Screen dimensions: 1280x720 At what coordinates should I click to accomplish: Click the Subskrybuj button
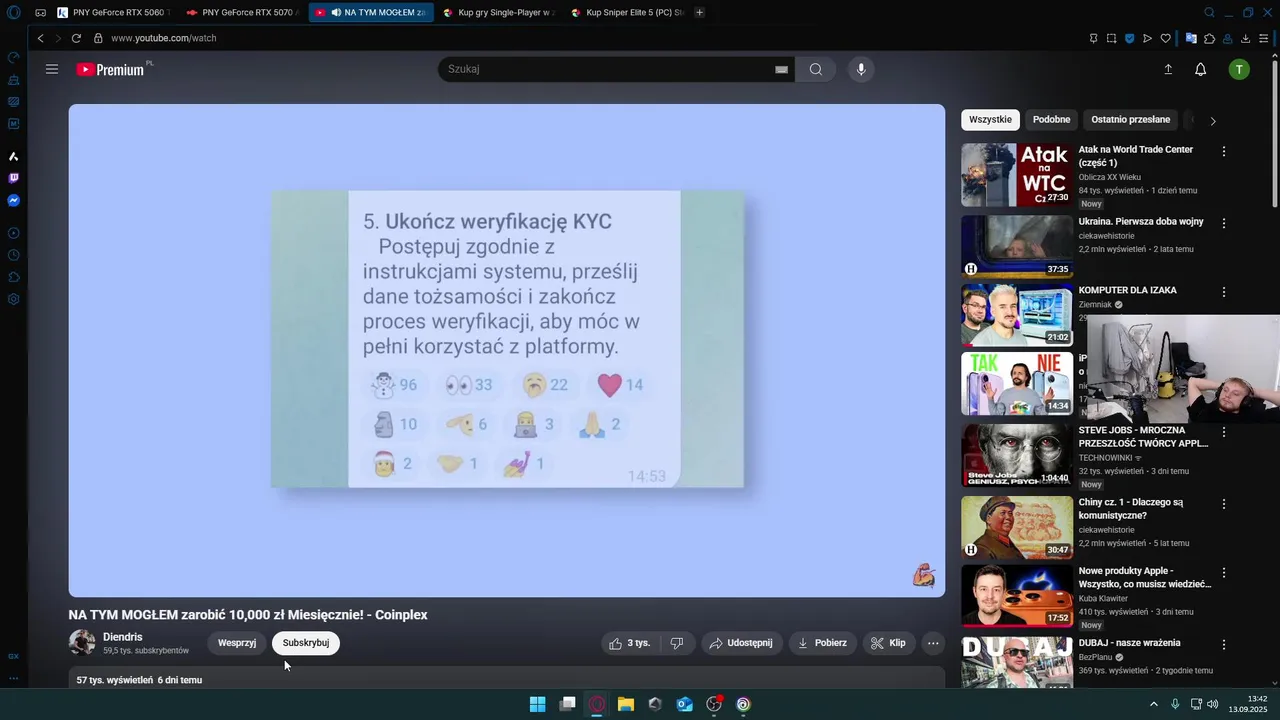point(306,643)
